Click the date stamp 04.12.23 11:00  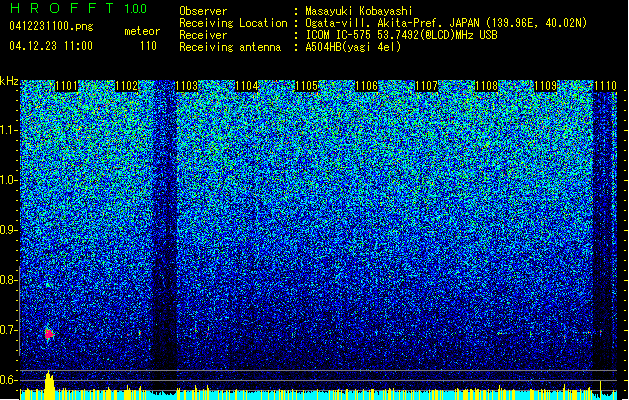coord(51,46)
